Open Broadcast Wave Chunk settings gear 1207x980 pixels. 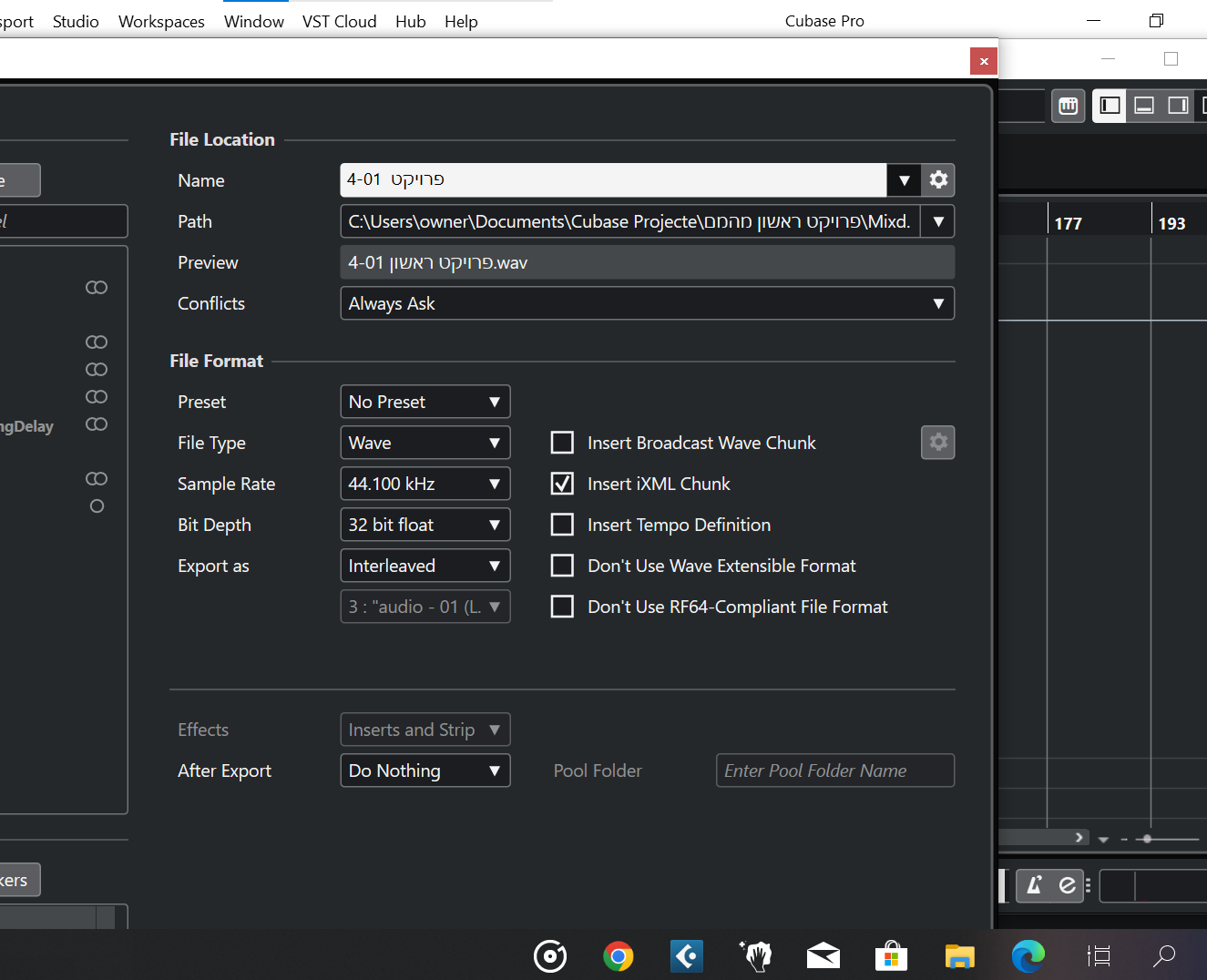938,443
